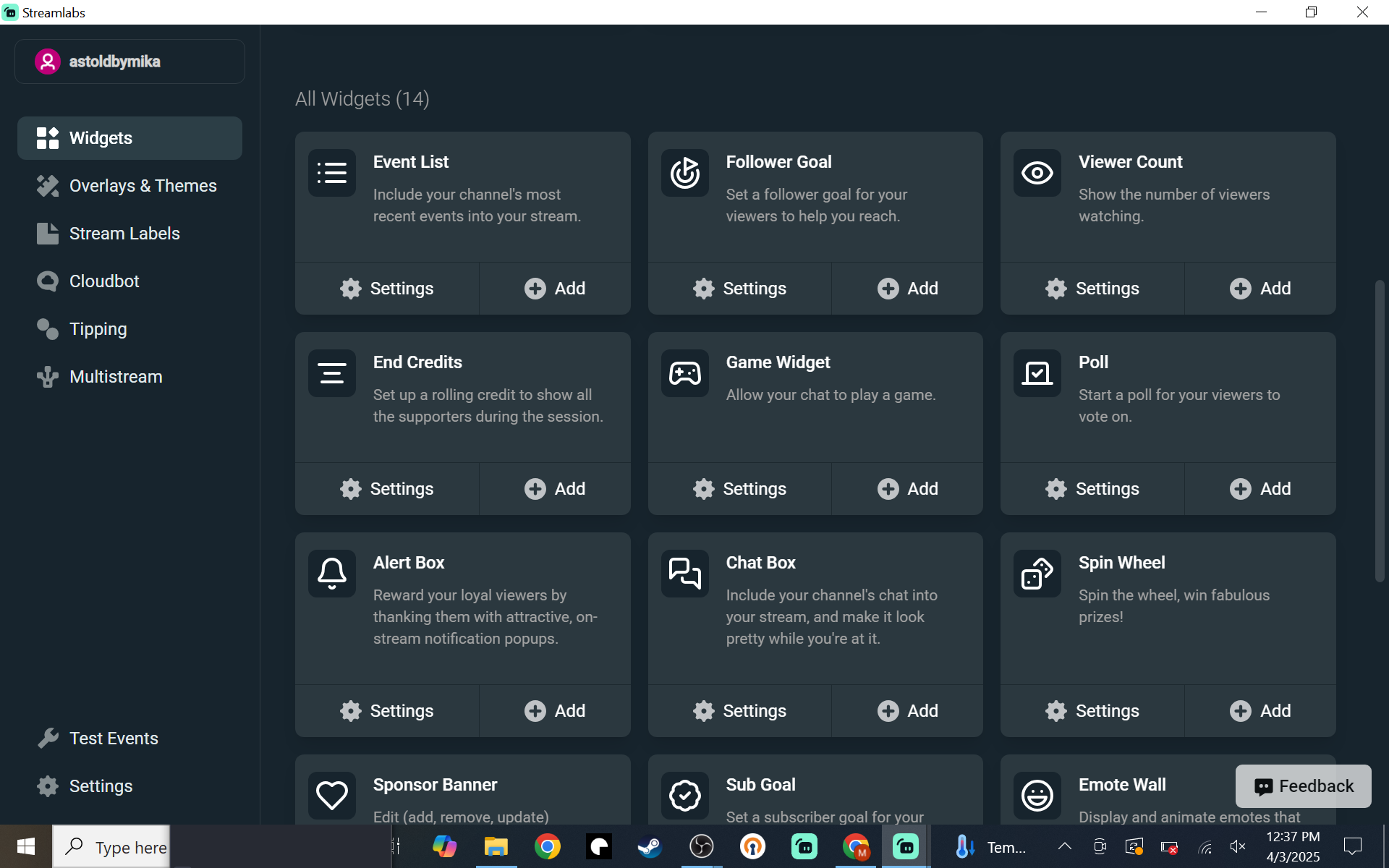
Task: Select the Stream Labels sidebar icon
Action: 48,233
